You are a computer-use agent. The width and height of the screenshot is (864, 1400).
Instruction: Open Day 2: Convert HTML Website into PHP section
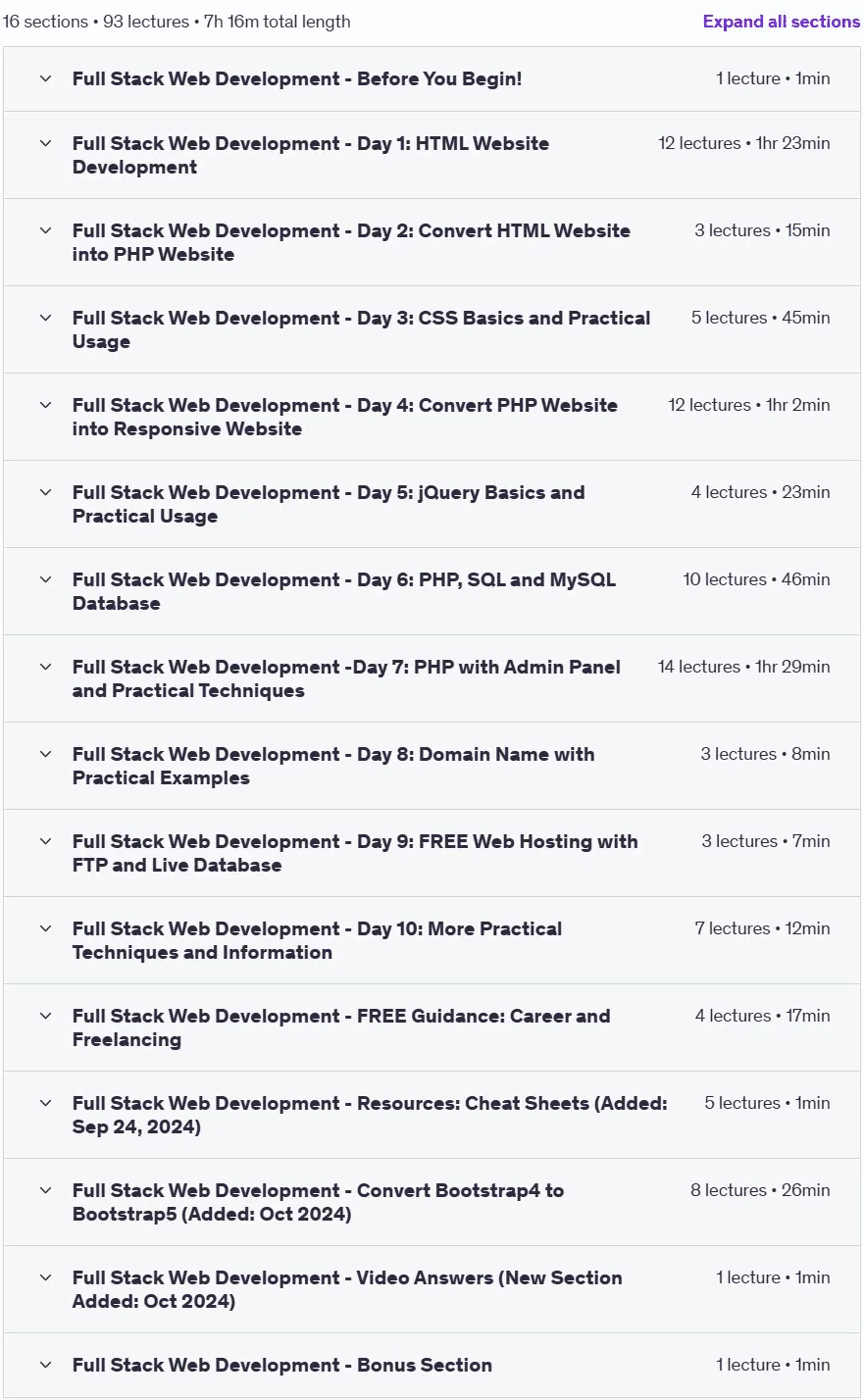[432, 242]
